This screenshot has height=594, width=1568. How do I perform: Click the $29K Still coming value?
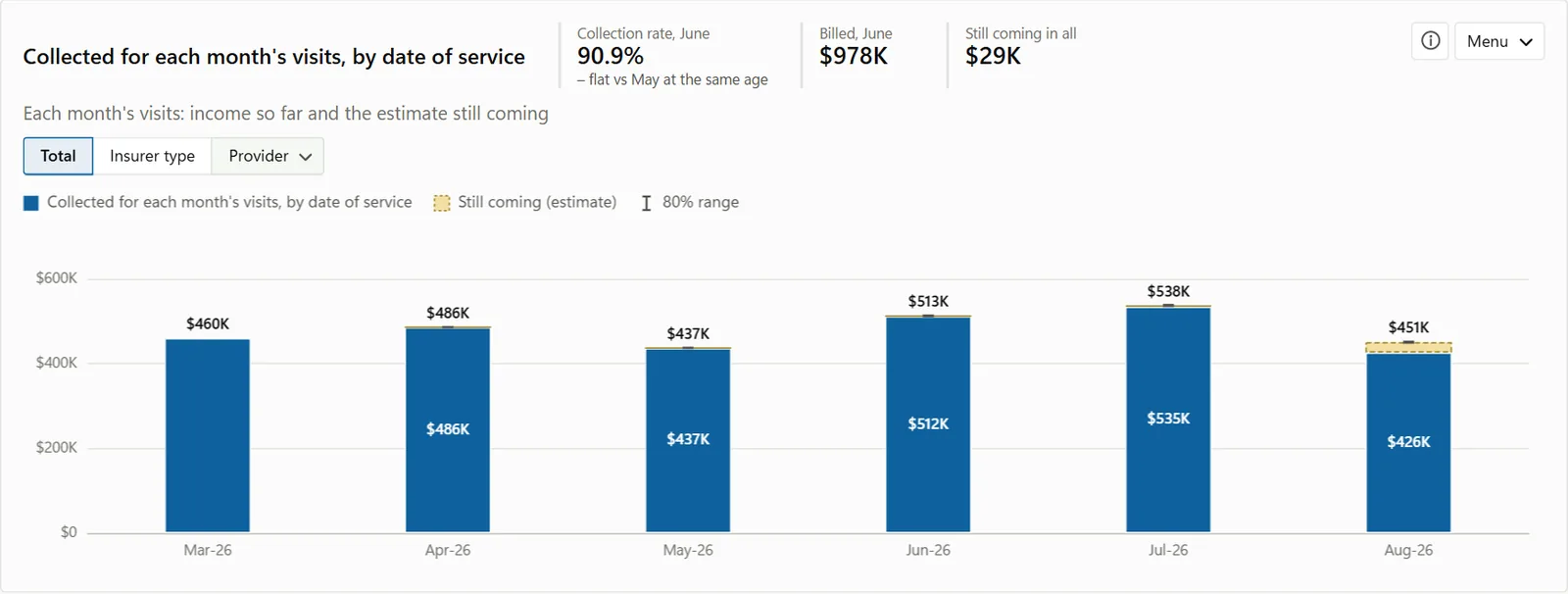click(x=993, y=56)
